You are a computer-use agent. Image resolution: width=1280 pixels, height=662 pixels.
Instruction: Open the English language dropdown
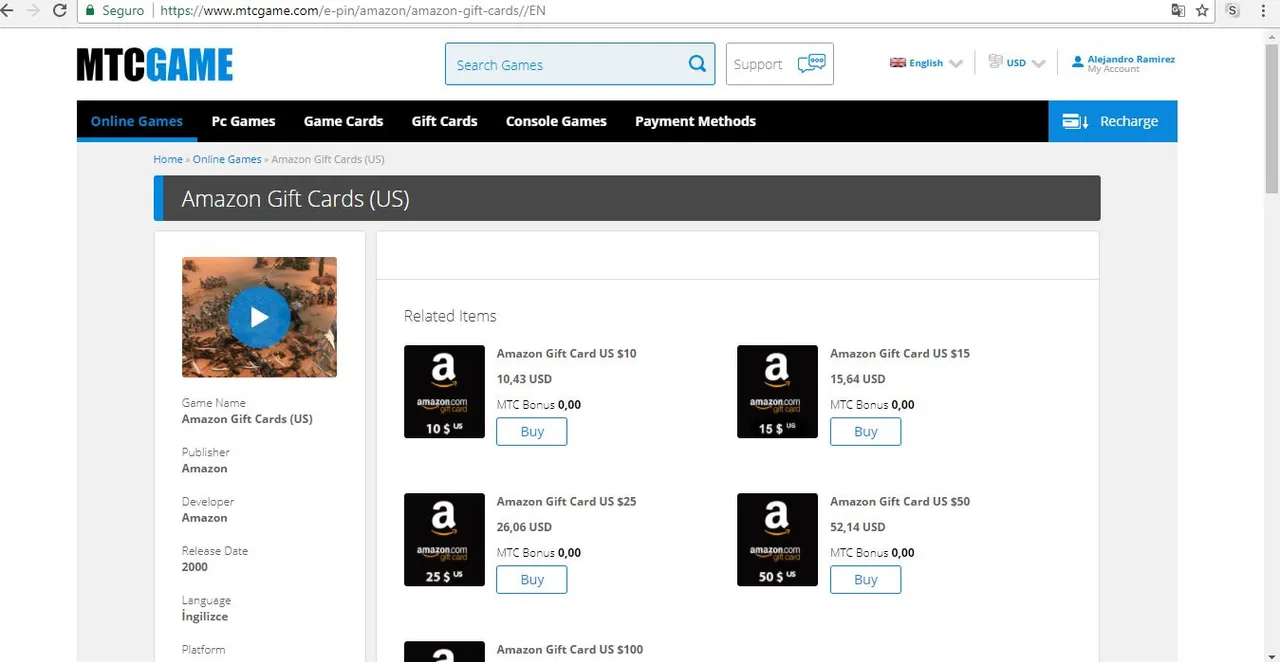point(926,63)
